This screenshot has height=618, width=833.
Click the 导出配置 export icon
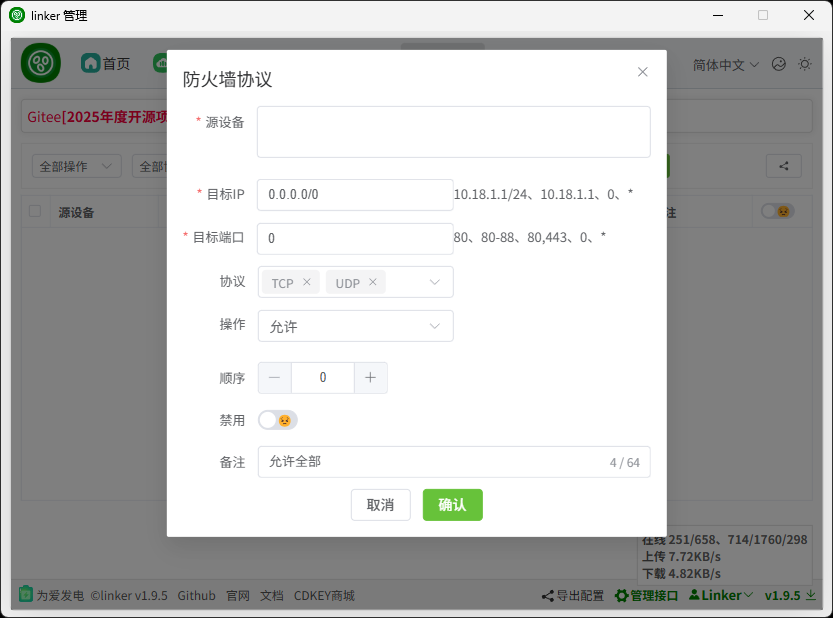548,596
